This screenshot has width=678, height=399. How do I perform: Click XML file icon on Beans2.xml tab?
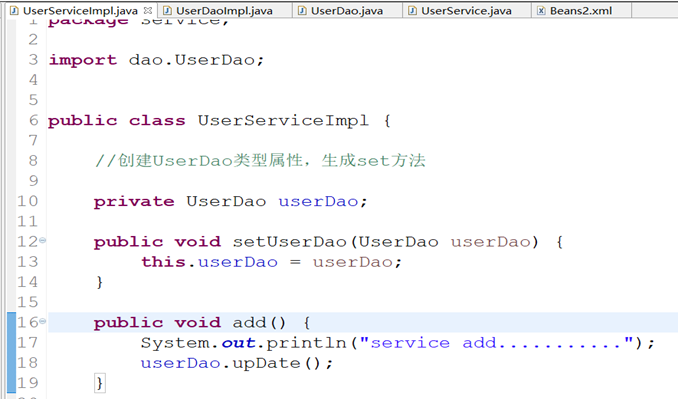(541, 11)
